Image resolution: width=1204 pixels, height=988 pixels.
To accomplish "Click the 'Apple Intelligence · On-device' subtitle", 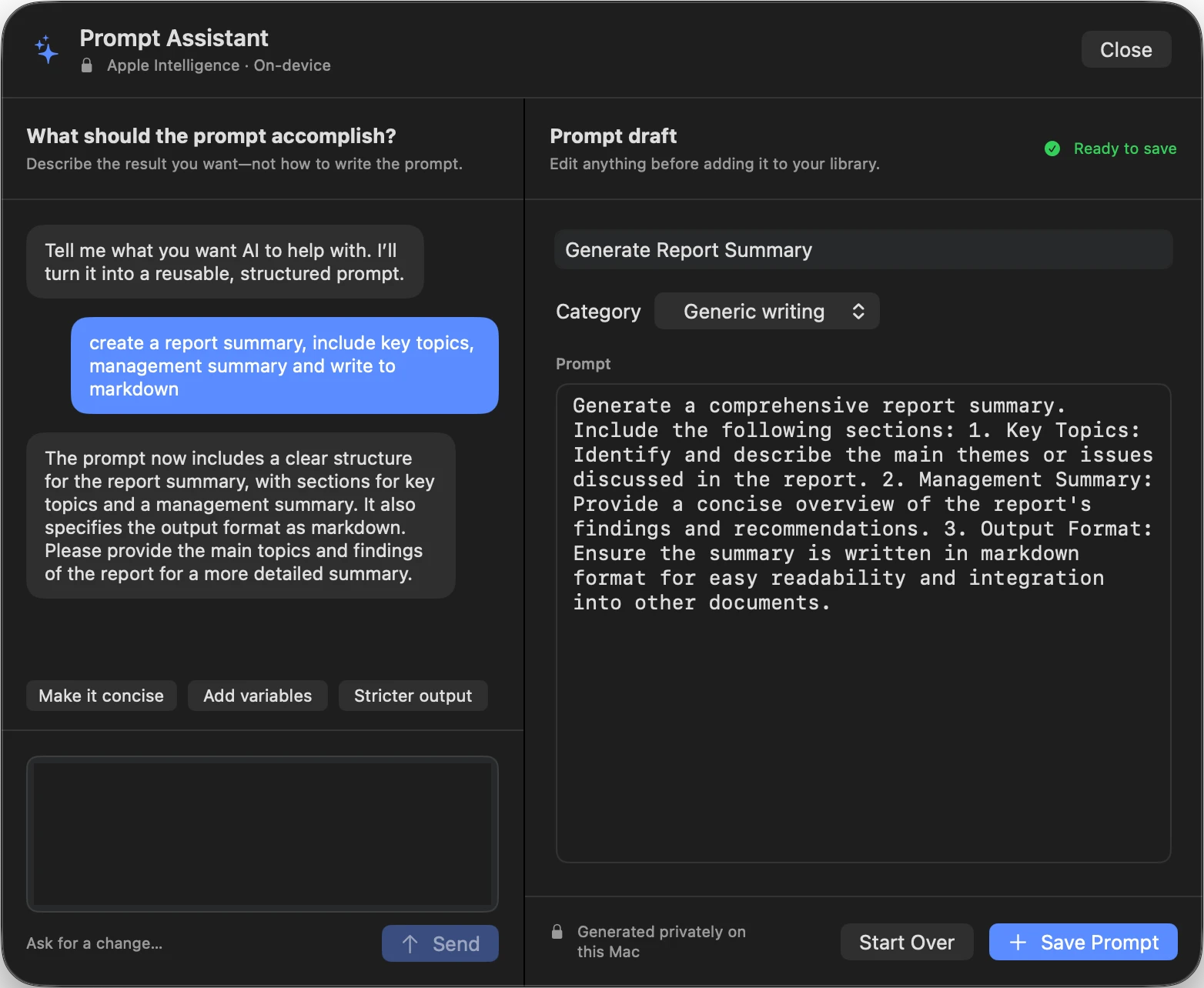I will click(219, 65).
